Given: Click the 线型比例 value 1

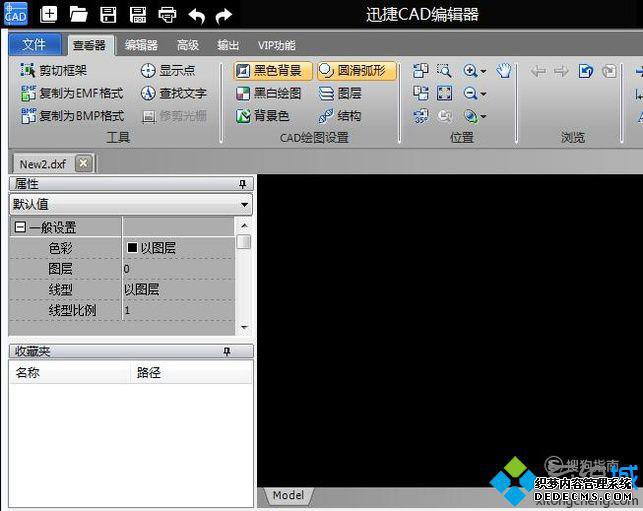Looking at the screenshot, I should point(179,310).
